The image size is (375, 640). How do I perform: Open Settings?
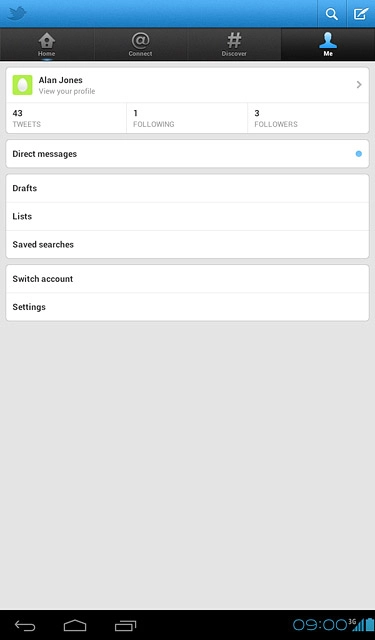tap(187, 307)
